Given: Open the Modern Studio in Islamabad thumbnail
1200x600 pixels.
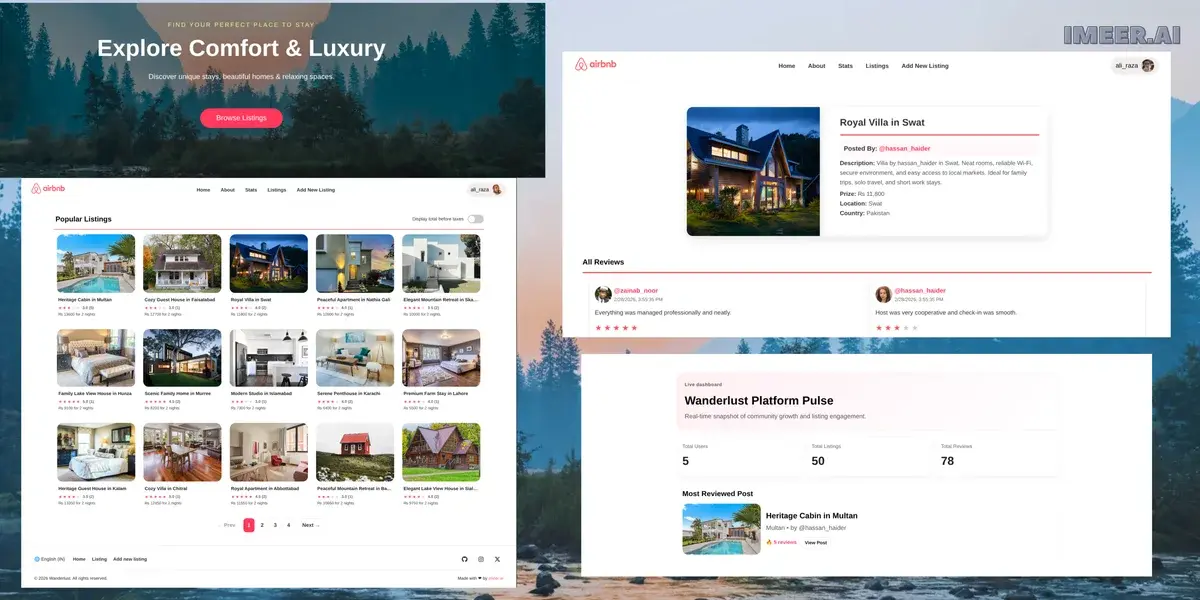Looking at the screenshot, I should point(269,358).
